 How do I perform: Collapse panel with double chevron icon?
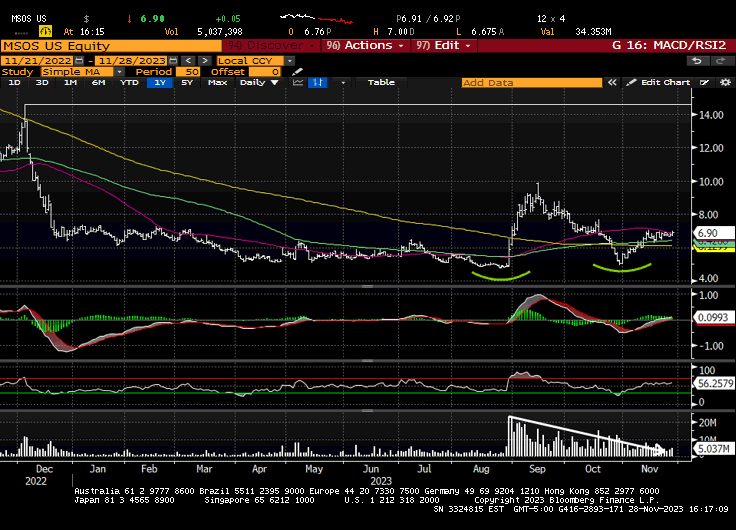click(x=612, y=83)
